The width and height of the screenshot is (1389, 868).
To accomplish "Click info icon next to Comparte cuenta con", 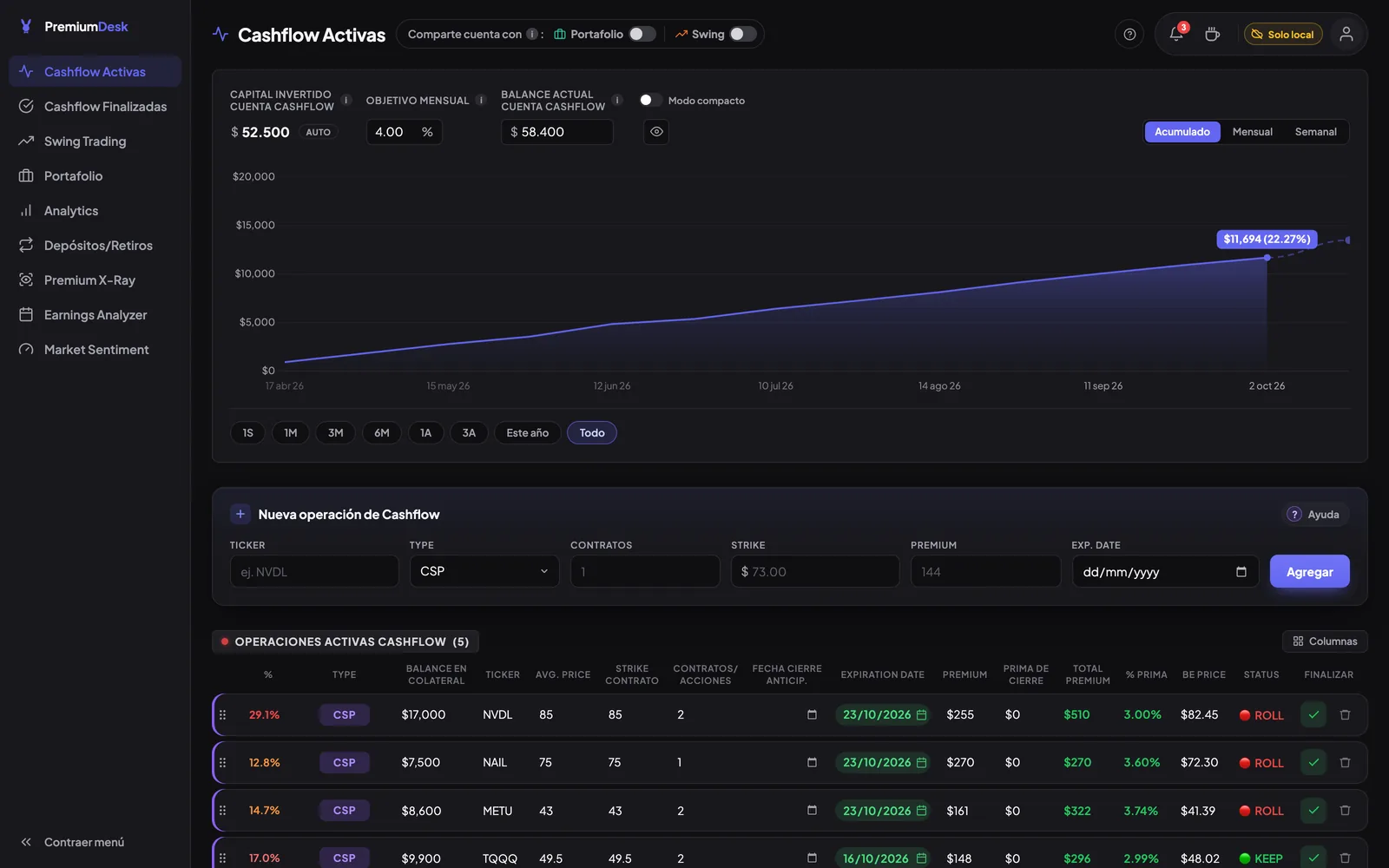I will (532, 34).
